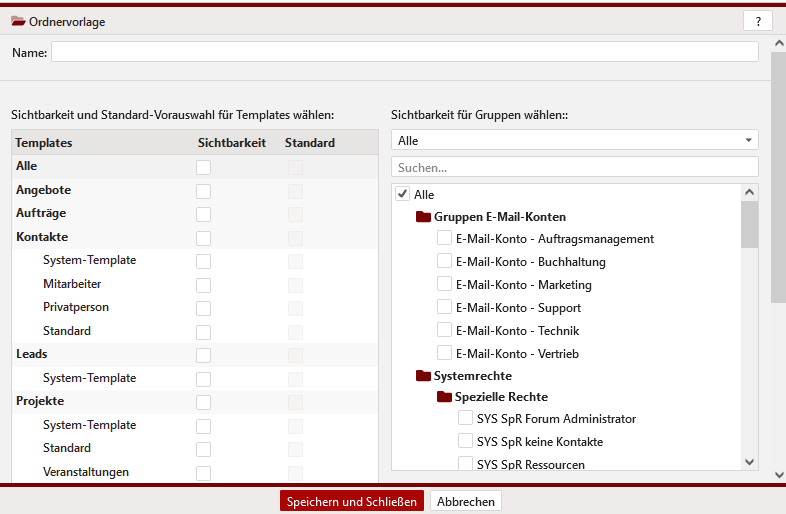Focus the Name input field
786x514 pixels.
click(404, 52)
